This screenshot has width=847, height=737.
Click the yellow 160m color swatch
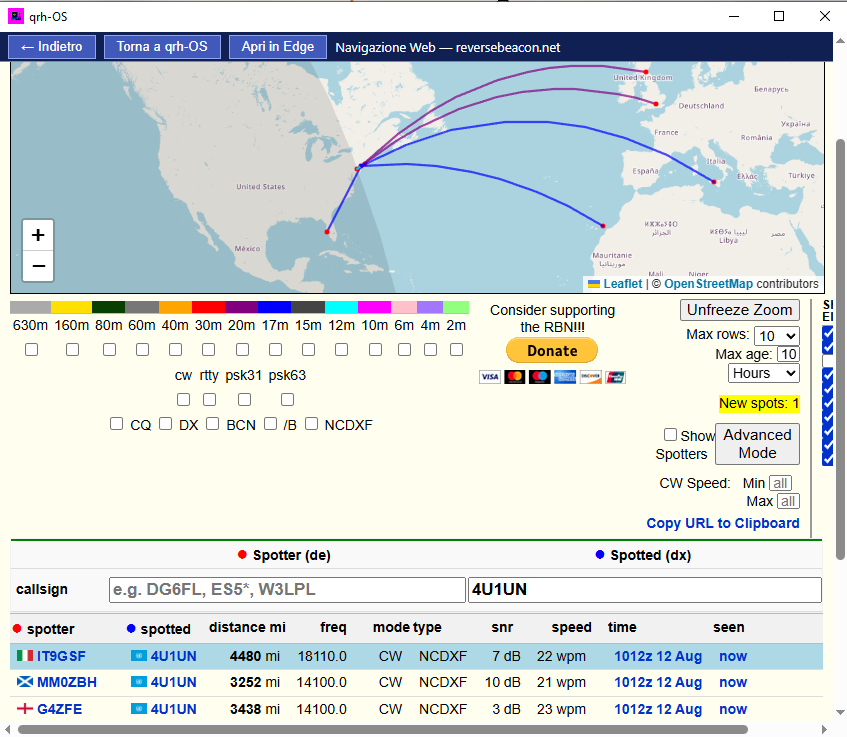tap(71, 307)
